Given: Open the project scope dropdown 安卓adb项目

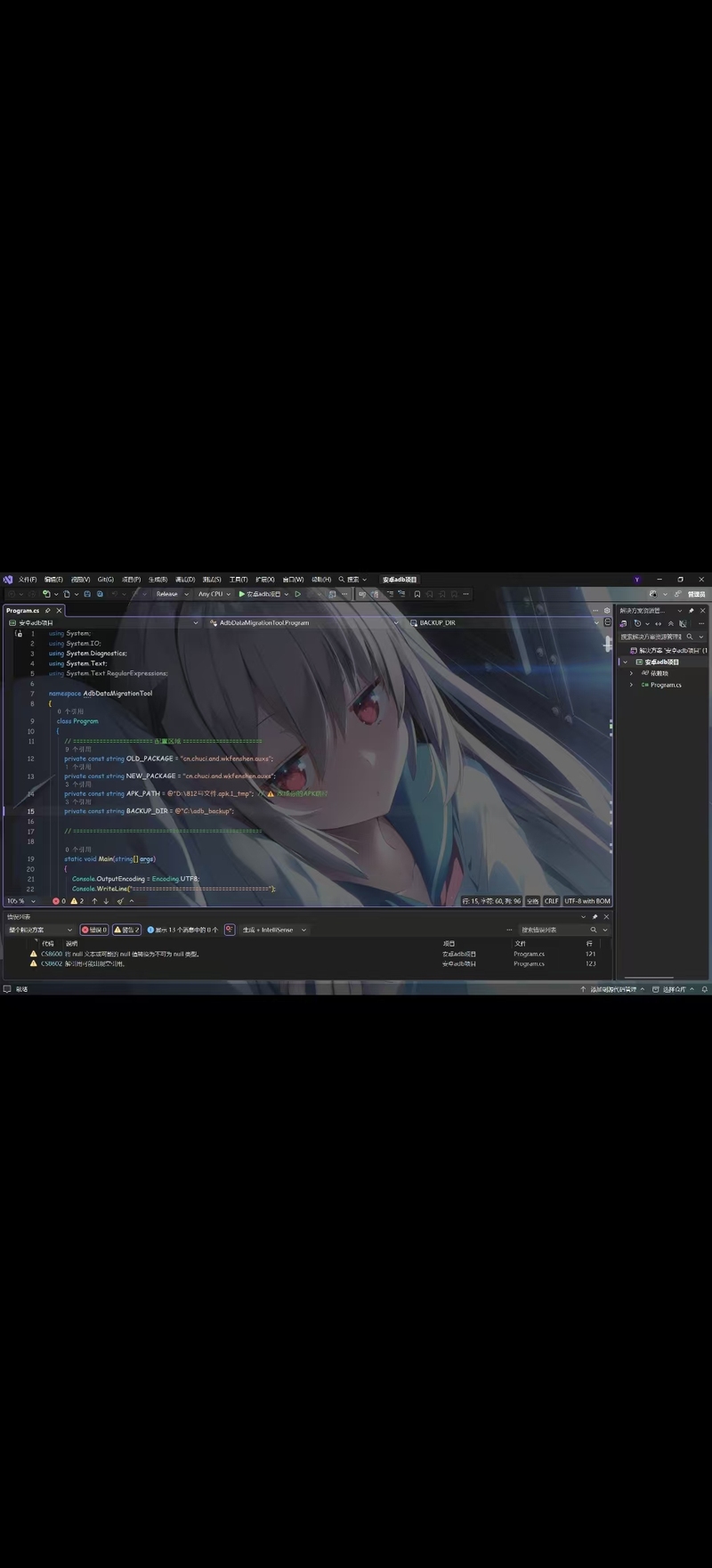Looking at the screenshot, I should pyautogui.click(x=103, y=622).
